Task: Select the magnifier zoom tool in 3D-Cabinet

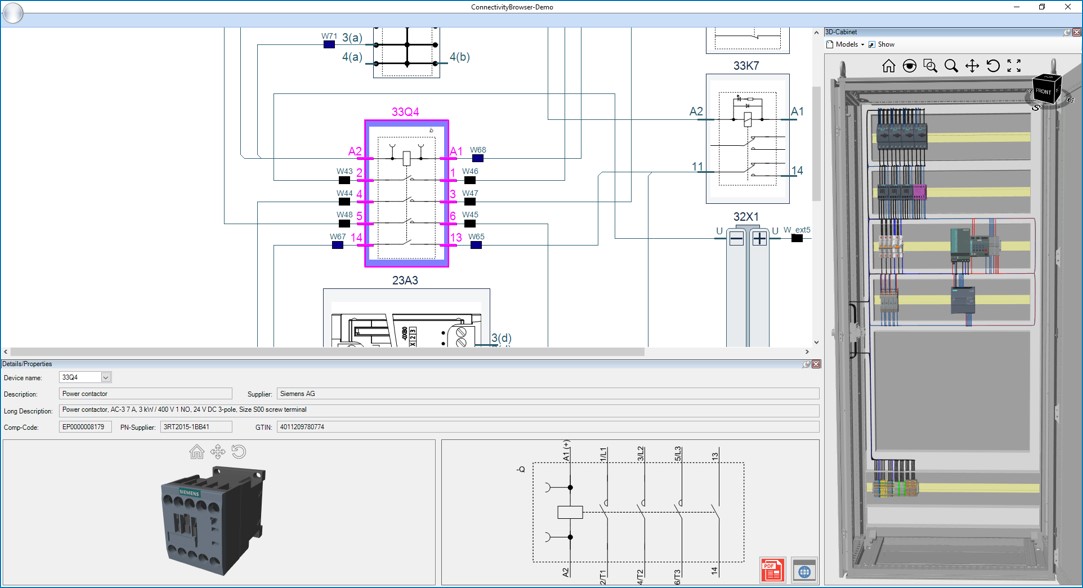Action: click(x=951, y=66)
